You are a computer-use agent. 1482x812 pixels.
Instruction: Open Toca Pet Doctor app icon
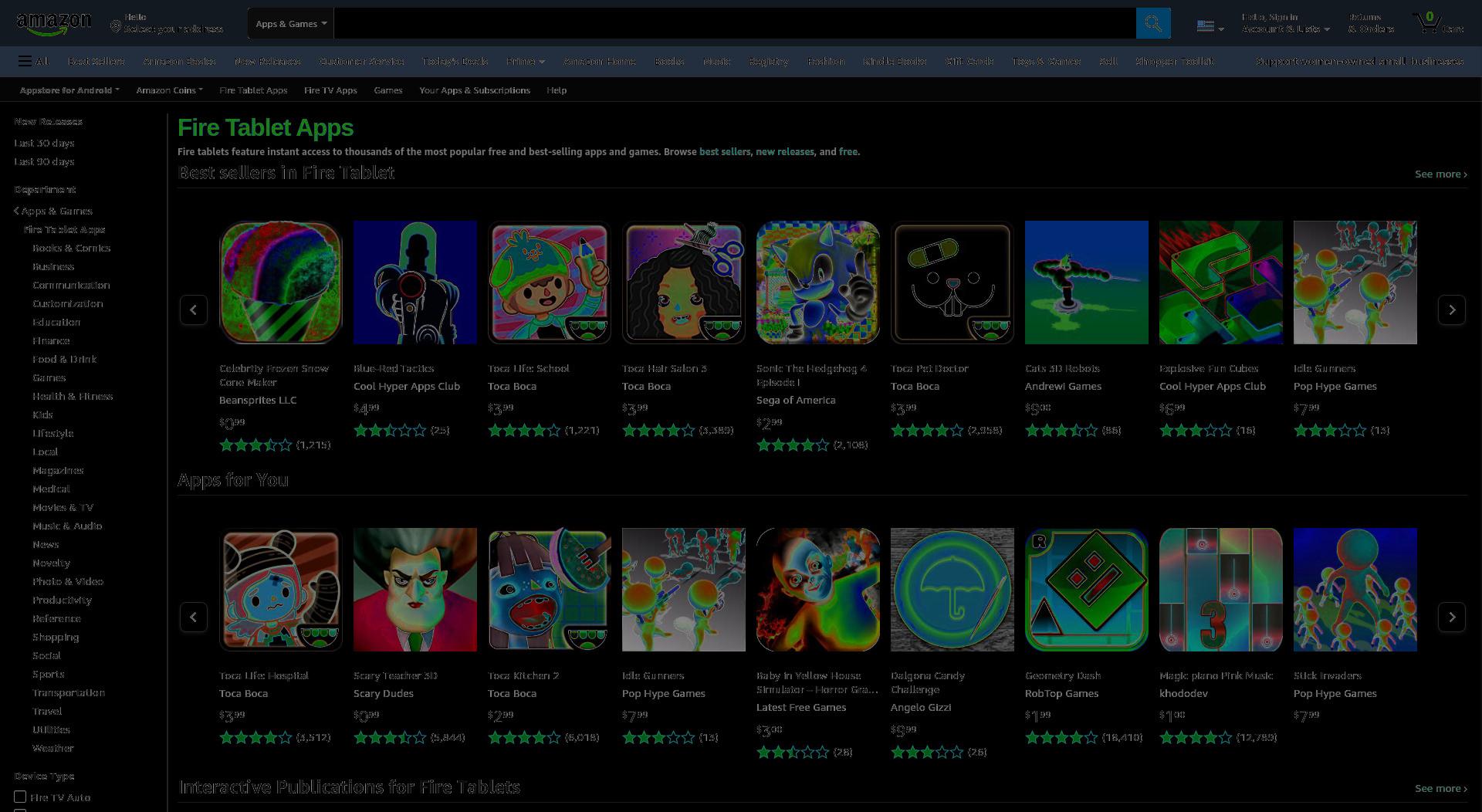click(952, 283)
